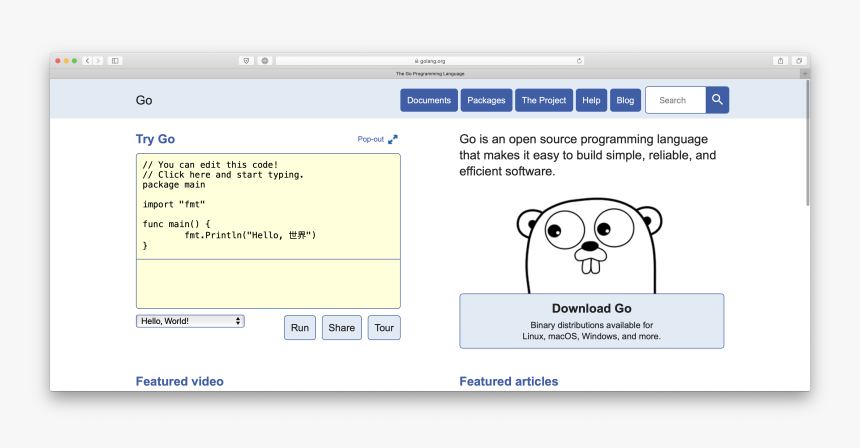Toggle the Safari sidebar button
Image resolution: width=860 pixels, height=448 pixels.
click(115, 61)
